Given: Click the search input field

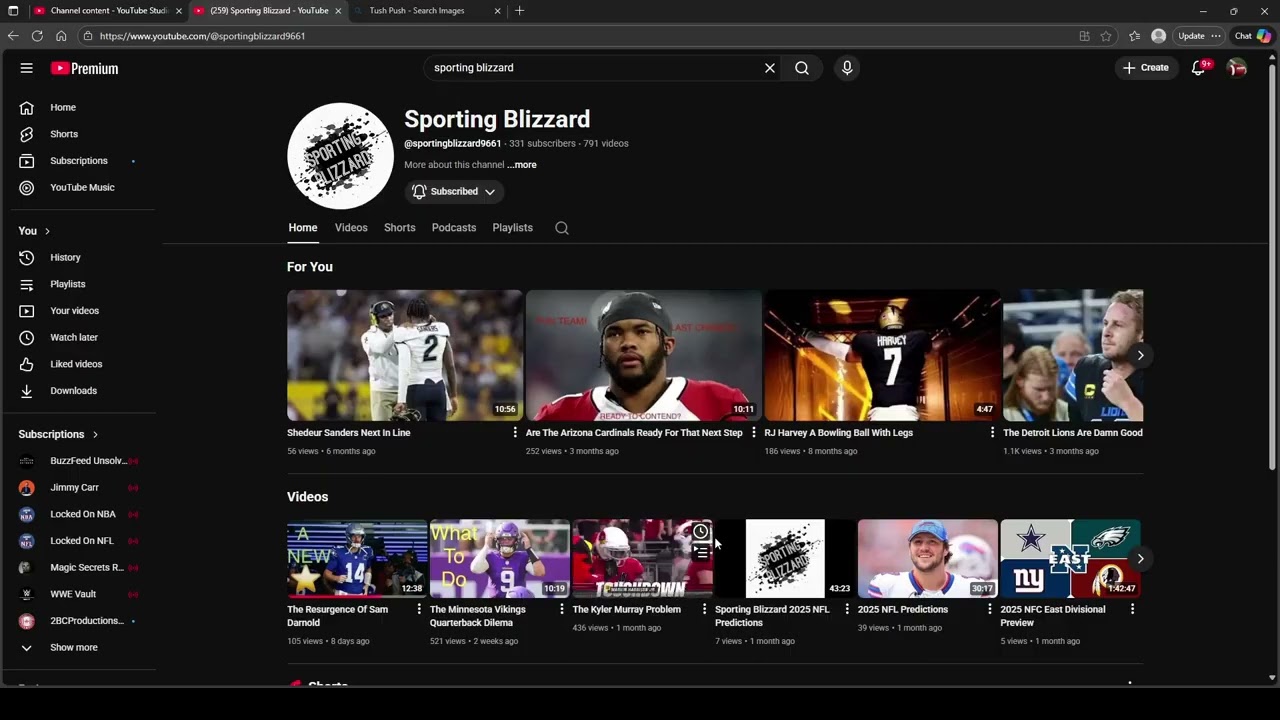Looking at the screenshot, I should click(594, 68).
